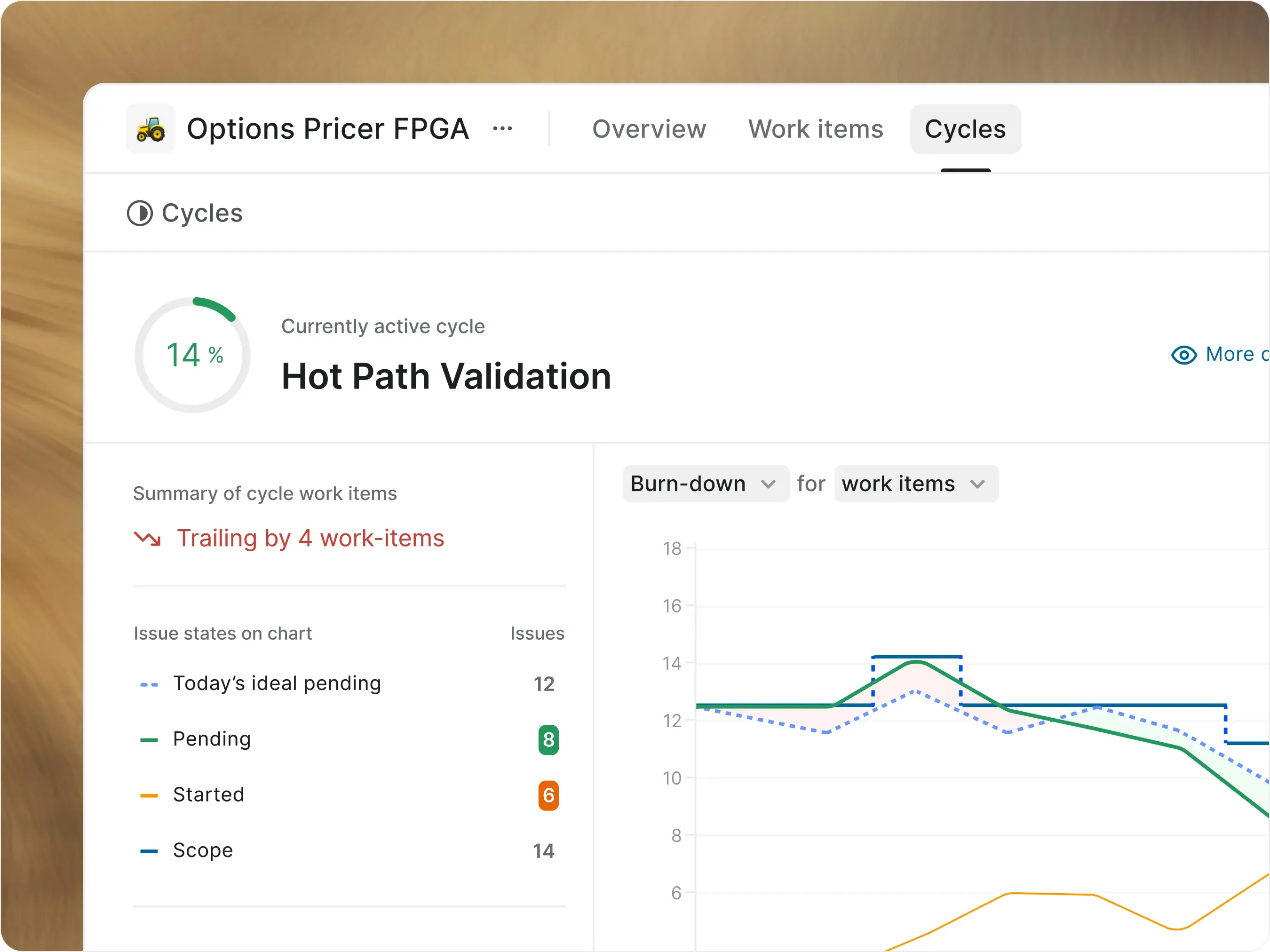The image size is (1270, 952).
Task: Click the 16 label on chart axis
Action: (x=672, y=606)
